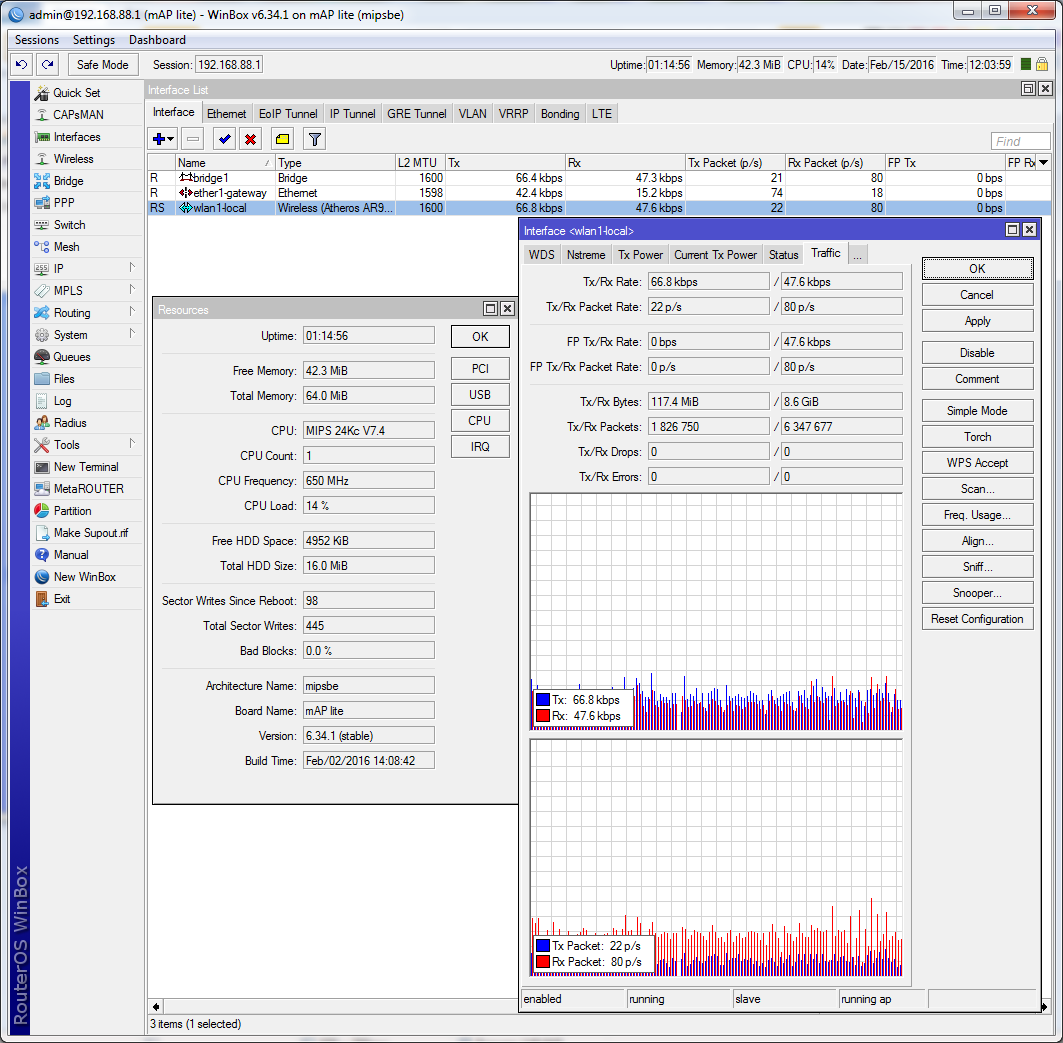
Task: Click the Torch button
Action: (x=977, y=437)
